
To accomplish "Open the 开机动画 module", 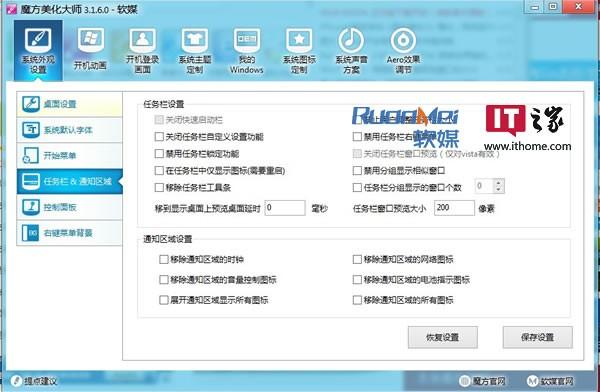I will point(90,49).
